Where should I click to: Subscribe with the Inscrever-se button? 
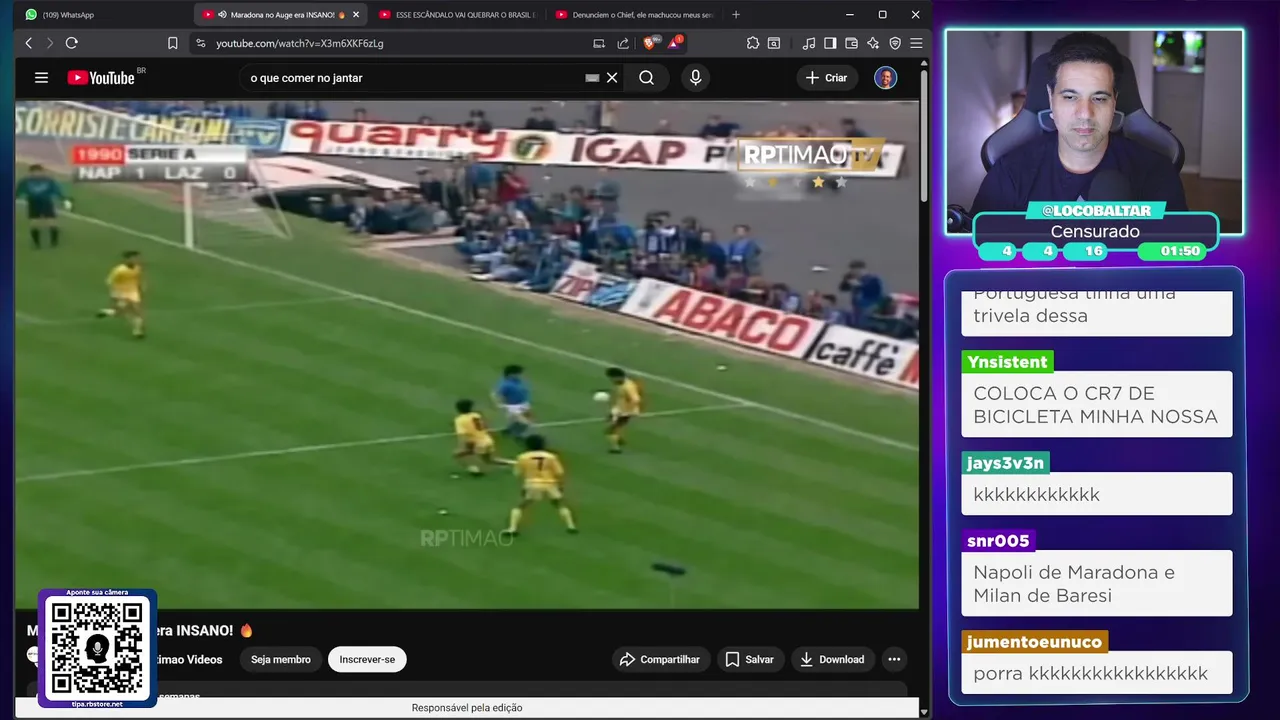(x=367, y=659)
